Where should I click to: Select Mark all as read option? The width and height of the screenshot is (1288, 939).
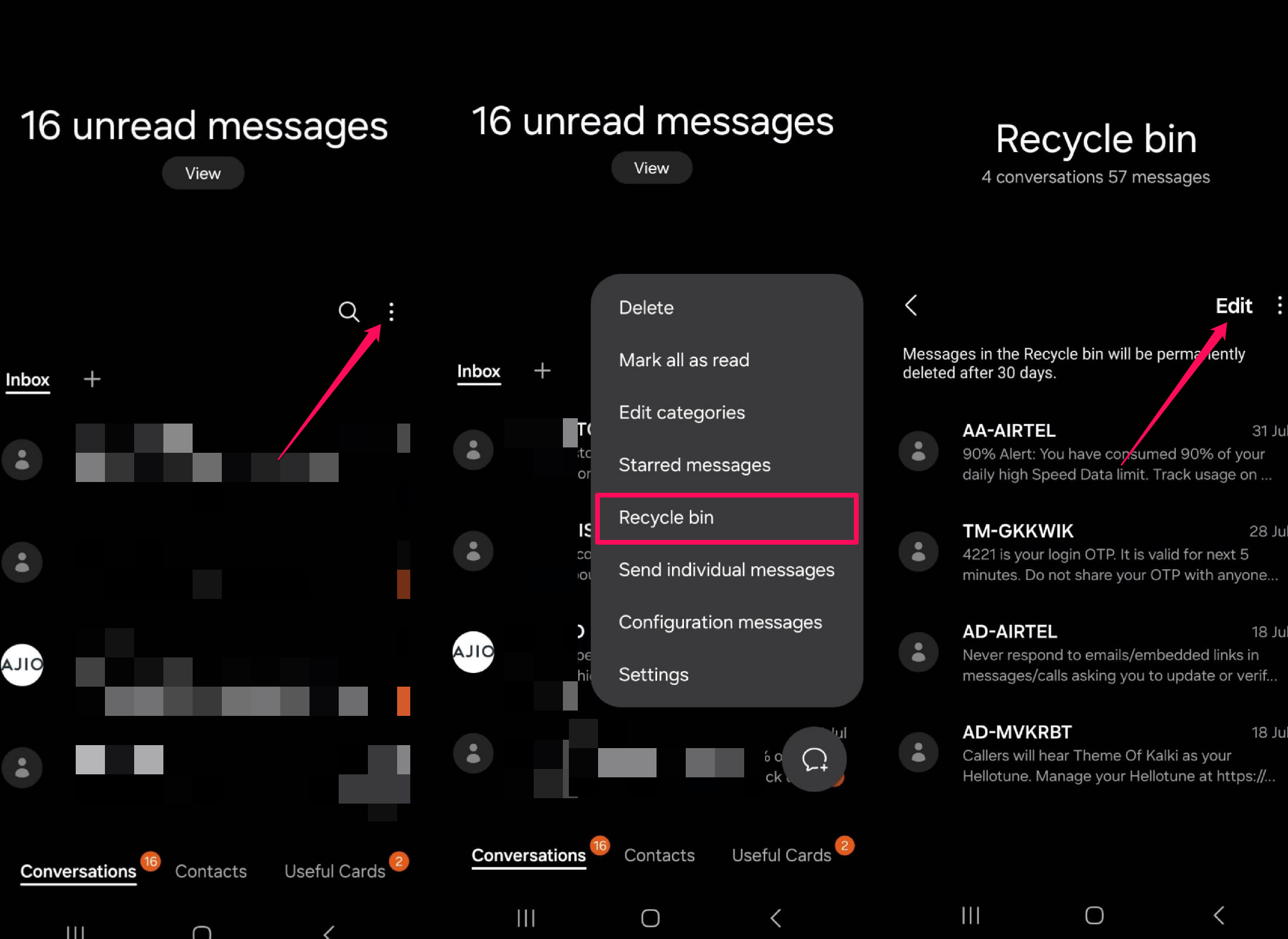click(x=684, y=360)
